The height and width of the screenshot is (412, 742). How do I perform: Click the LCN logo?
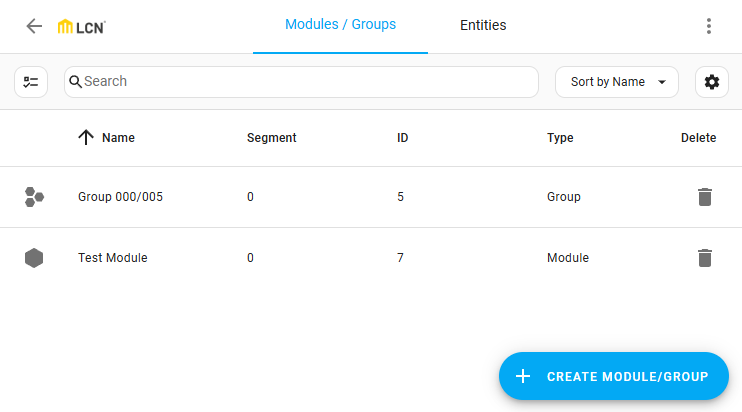pos(82,27)
